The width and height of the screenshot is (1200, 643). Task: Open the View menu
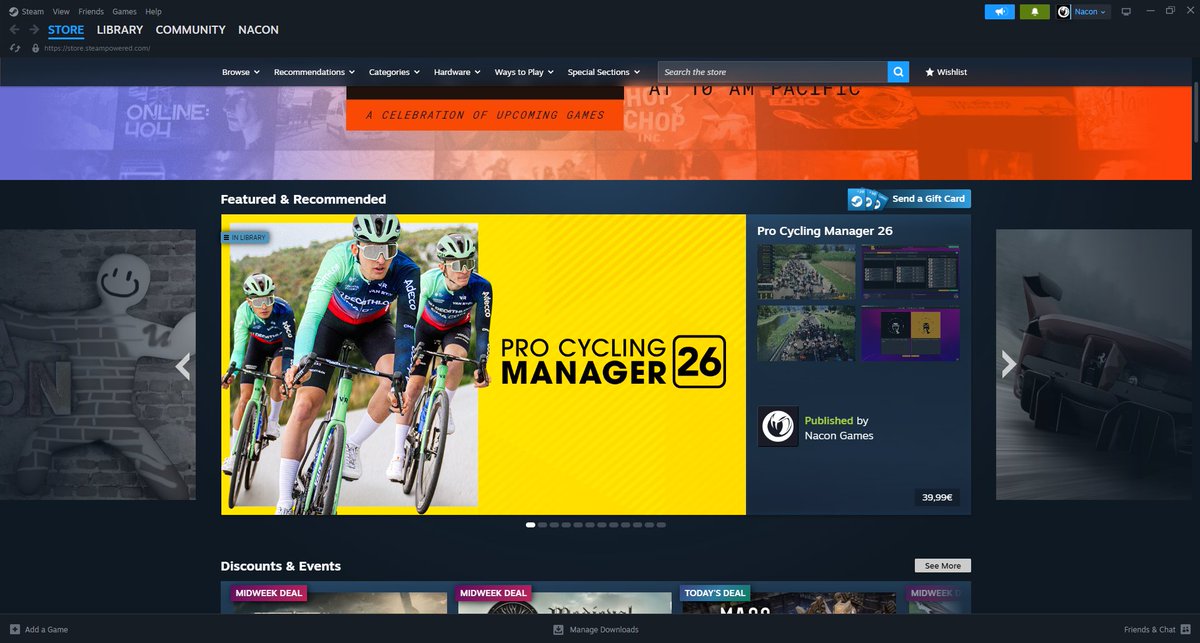pos(61,12)
